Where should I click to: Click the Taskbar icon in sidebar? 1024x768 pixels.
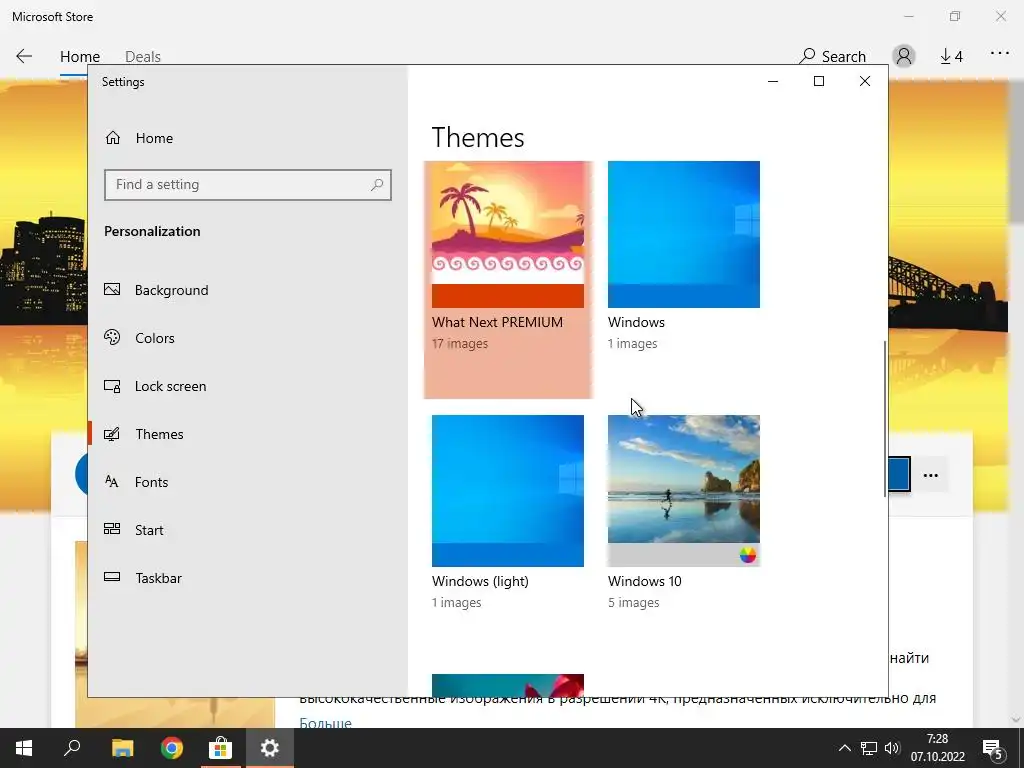112,577
